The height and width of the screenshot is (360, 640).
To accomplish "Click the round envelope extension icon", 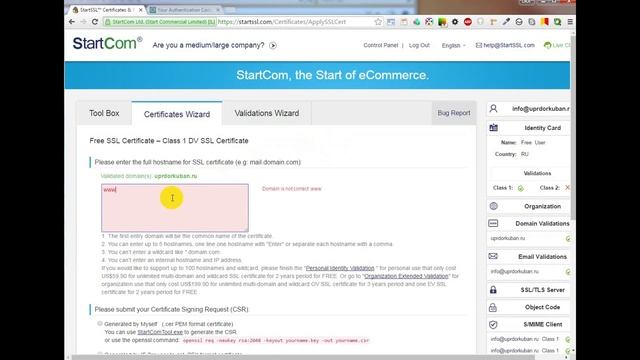I will tap(519, 22).
